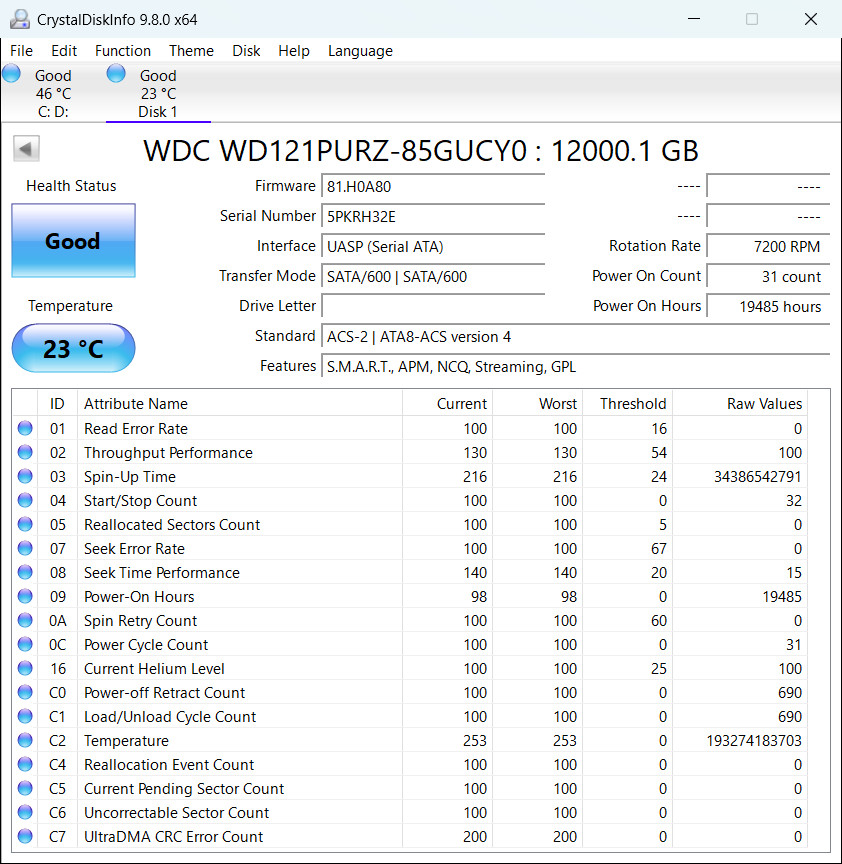Open the Function menu
Screen dimensions: 842x864
coord(123,51)
